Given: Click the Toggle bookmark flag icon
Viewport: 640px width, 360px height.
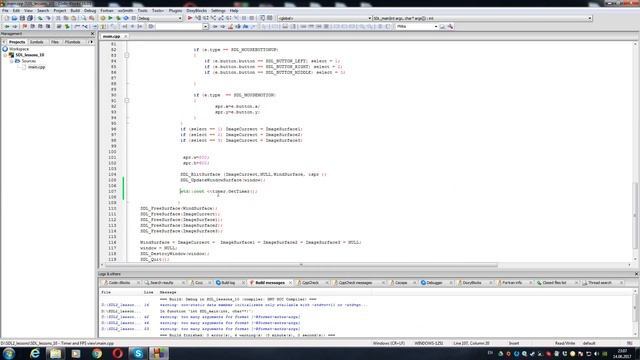Looking at the screenshot, I should coord(25,27).
